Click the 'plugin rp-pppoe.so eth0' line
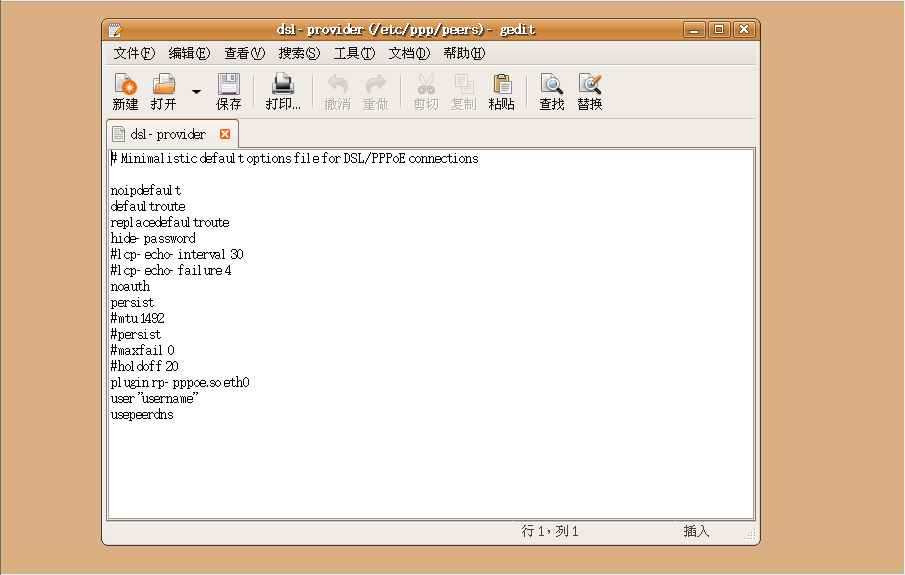The height and width of the screenshot is (575, 905). click(x=180, y=382)
